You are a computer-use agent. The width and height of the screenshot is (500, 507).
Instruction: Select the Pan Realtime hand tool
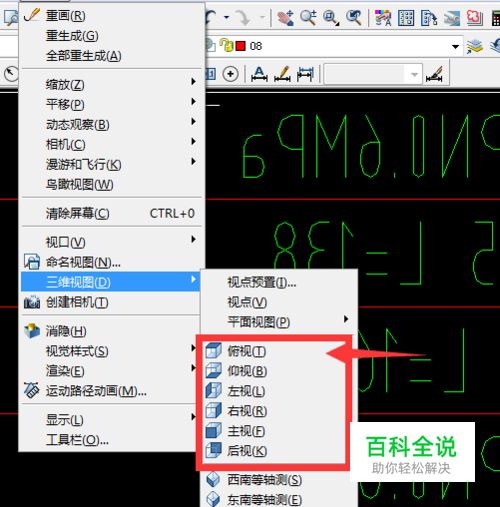286,17
